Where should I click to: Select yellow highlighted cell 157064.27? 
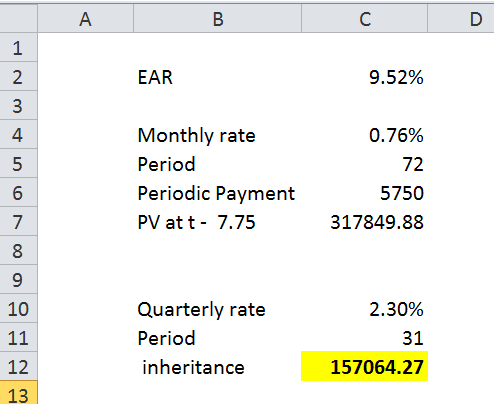365,366
